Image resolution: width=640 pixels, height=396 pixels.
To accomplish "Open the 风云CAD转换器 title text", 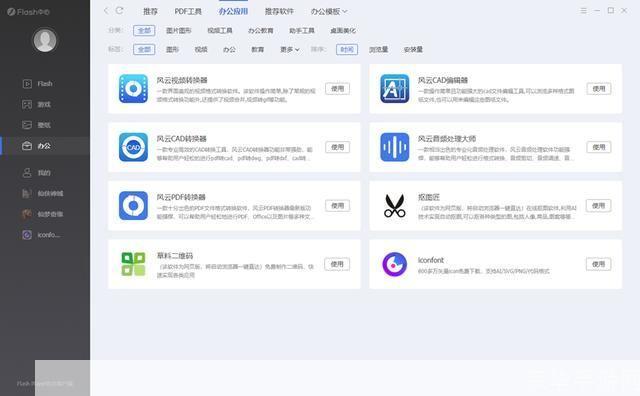I will 182,138.
